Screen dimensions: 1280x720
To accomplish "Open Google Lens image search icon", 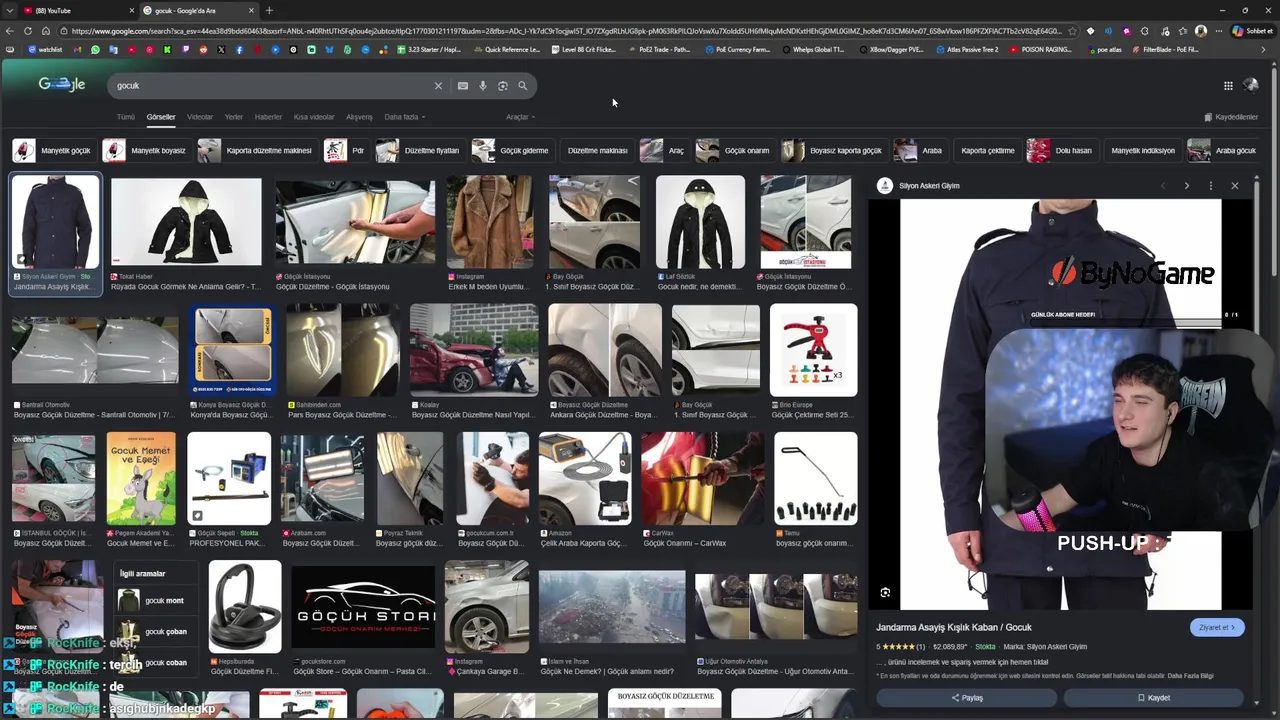I will [503, 86].
